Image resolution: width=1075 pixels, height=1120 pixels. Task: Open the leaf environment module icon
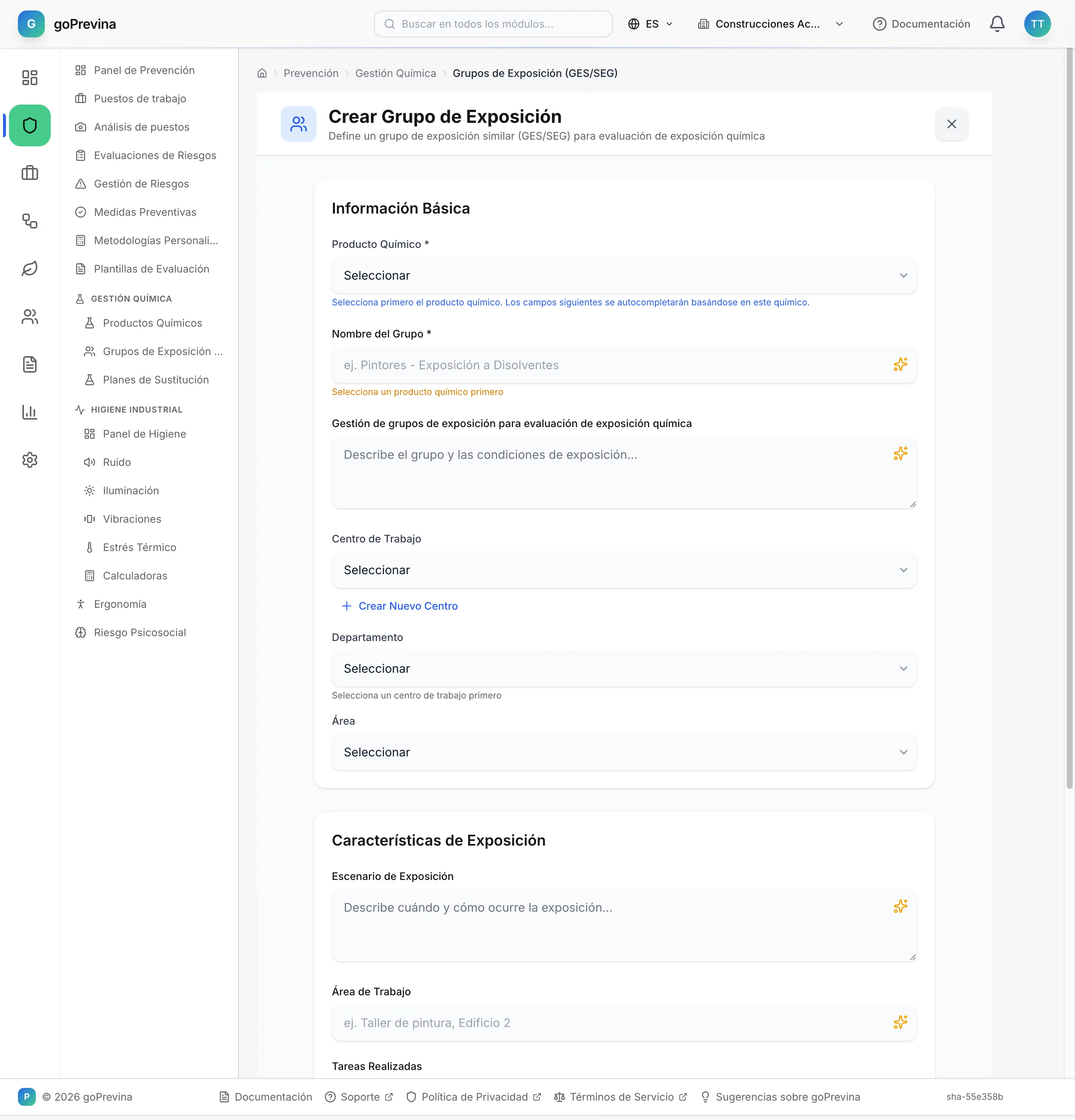click(x=30, y=268)
